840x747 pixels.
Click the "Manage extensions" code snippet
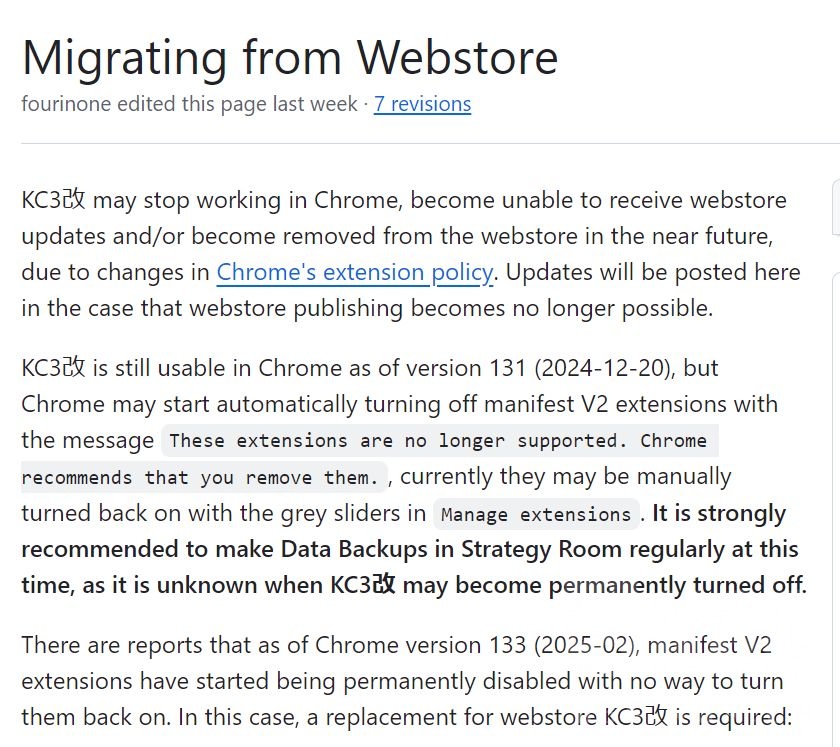coord(536,515)
